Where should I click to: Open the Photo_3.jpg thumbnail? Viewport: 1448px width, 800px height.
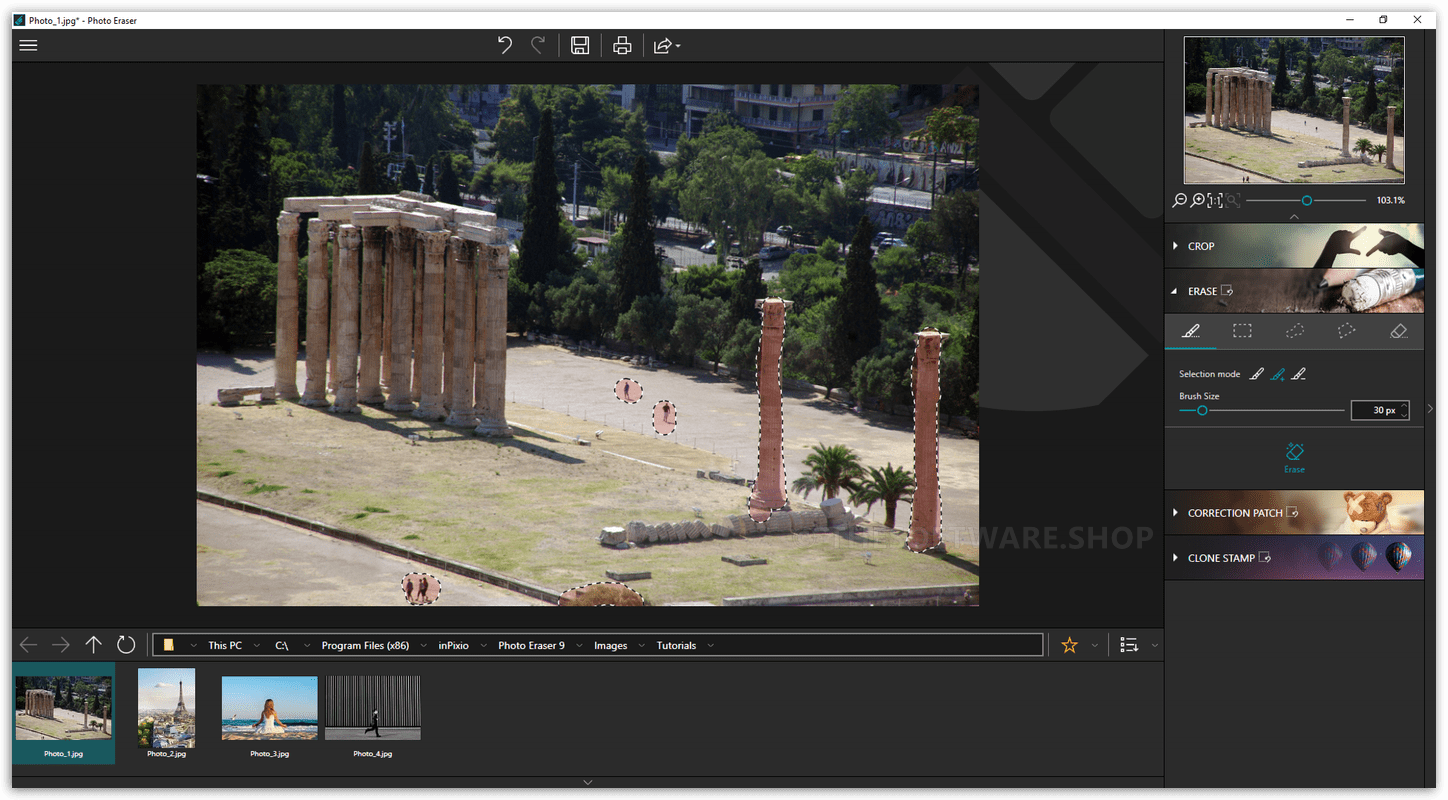click(x=269, y=708)
